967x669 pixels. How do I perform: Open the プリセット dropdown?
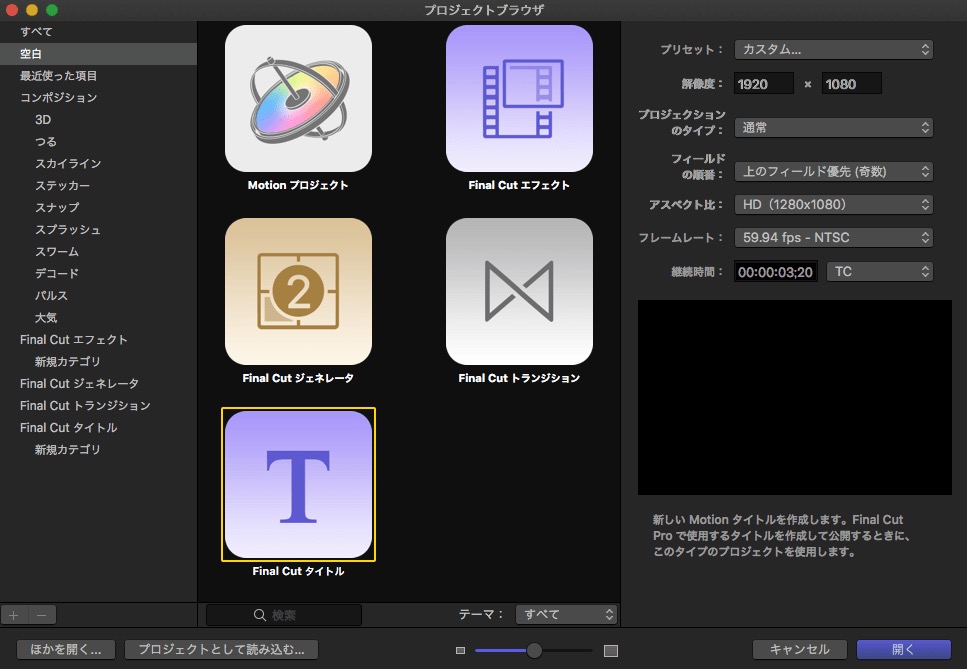[x=833, y=48]
